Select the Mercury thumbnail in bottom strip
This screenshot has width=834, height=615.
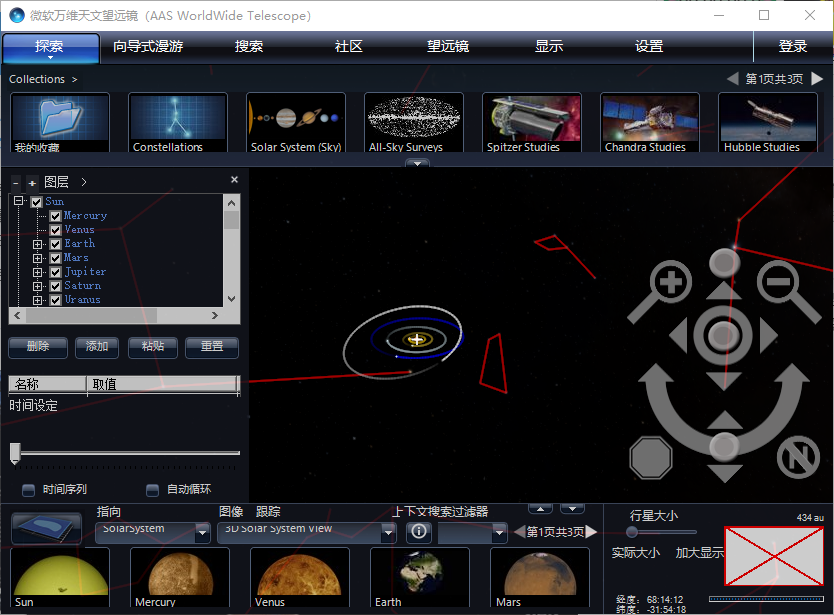tap(180, 577)
